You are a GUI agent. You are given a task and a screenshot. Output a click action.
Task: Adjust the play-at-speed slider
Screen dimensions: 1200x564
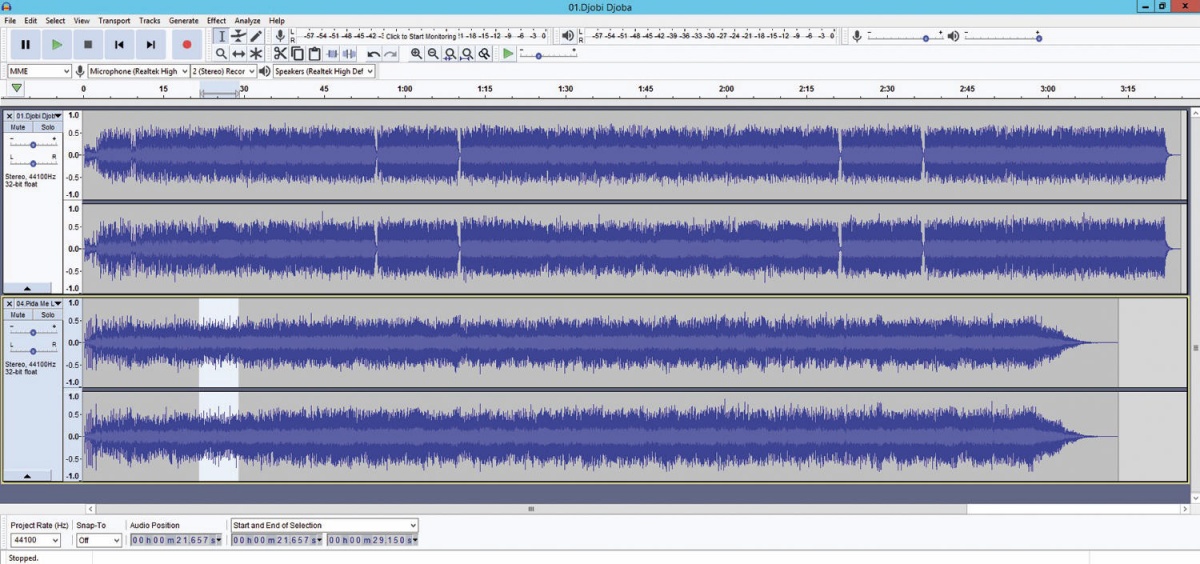[x=549, y=53]
